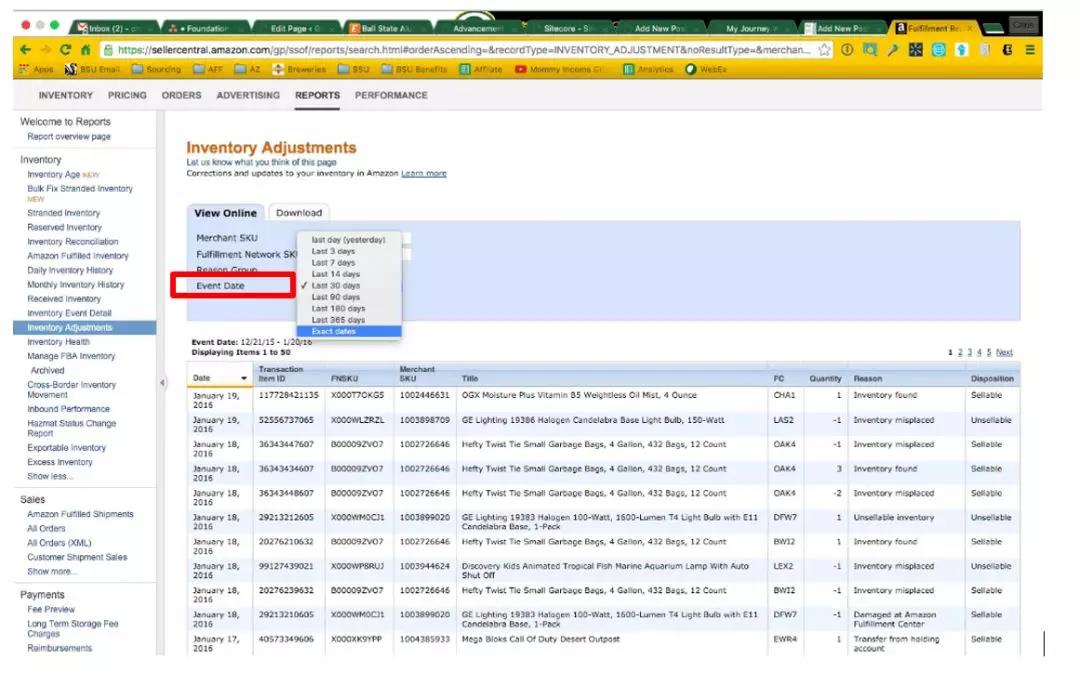Open the BSU Benefits bookmark folder
This screenshot has height=687, width=1080.
414,70
